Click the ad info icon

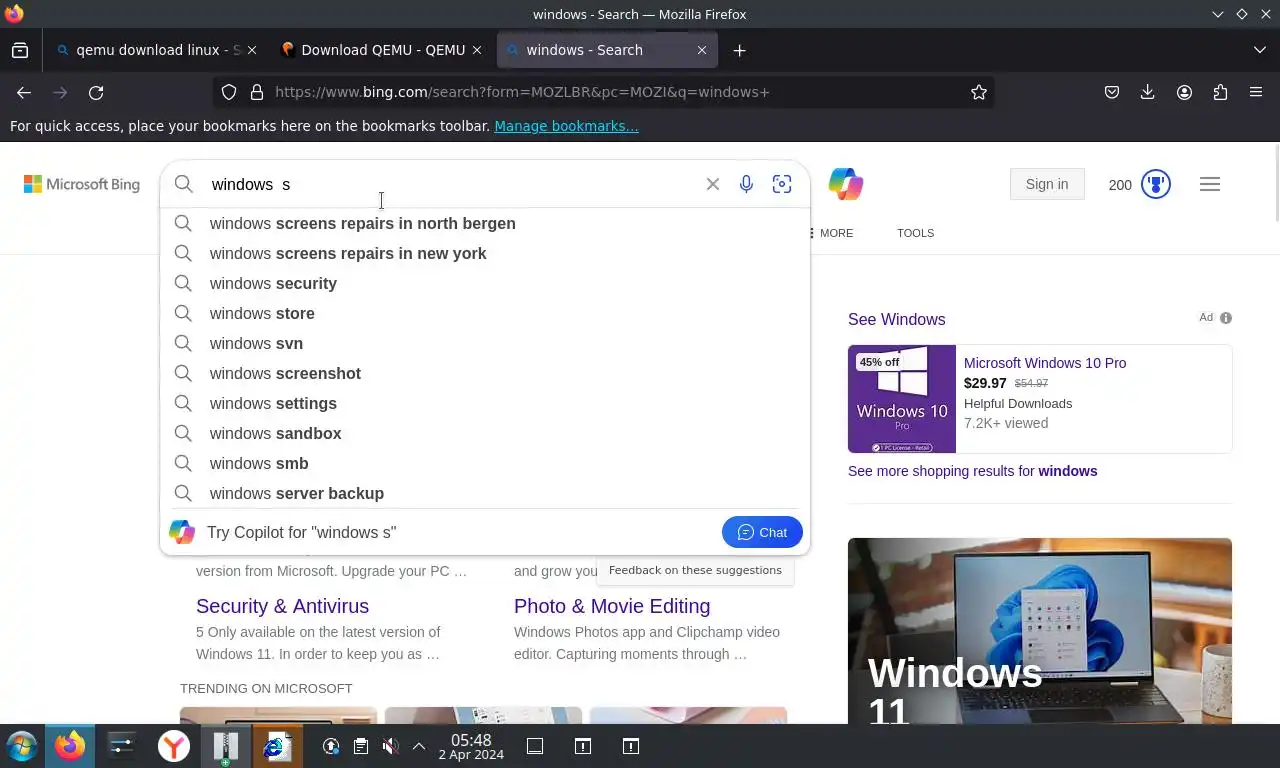(1226, 318)
